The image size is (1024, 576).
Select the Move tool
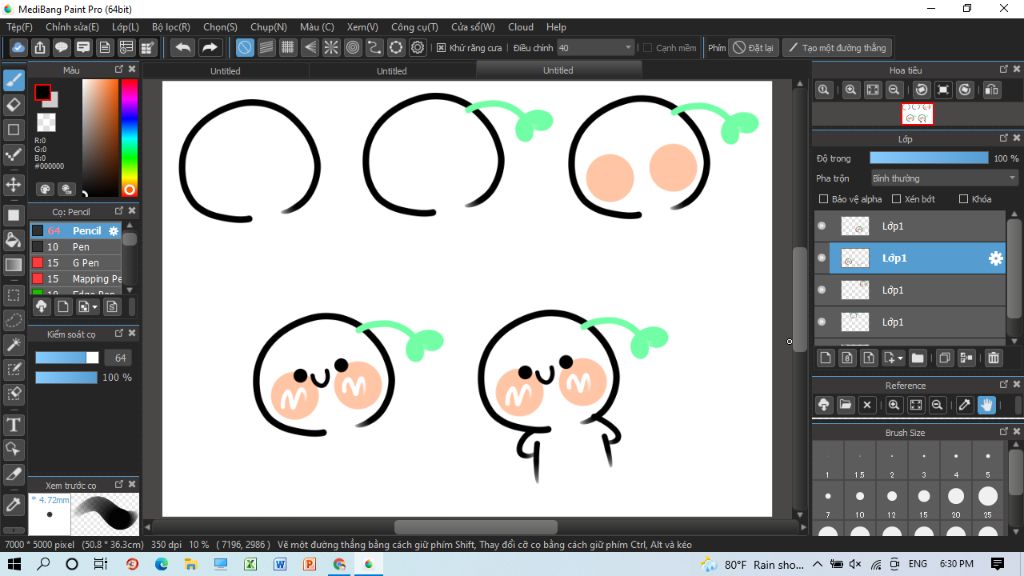click(14, 184)
